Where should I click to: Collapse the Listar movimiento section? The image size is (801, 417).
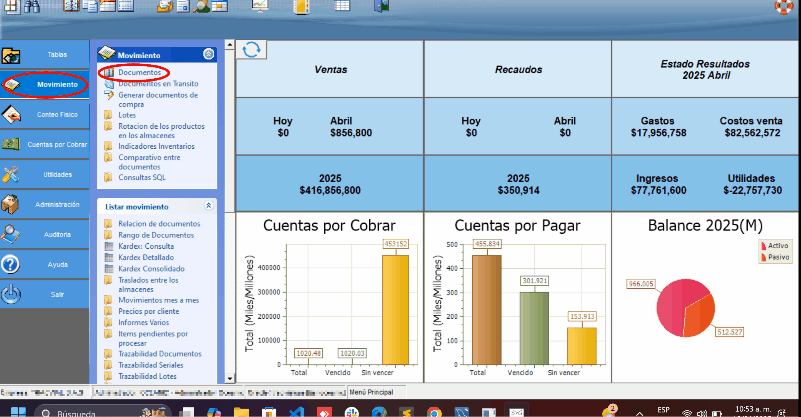(x=208, y=205)
